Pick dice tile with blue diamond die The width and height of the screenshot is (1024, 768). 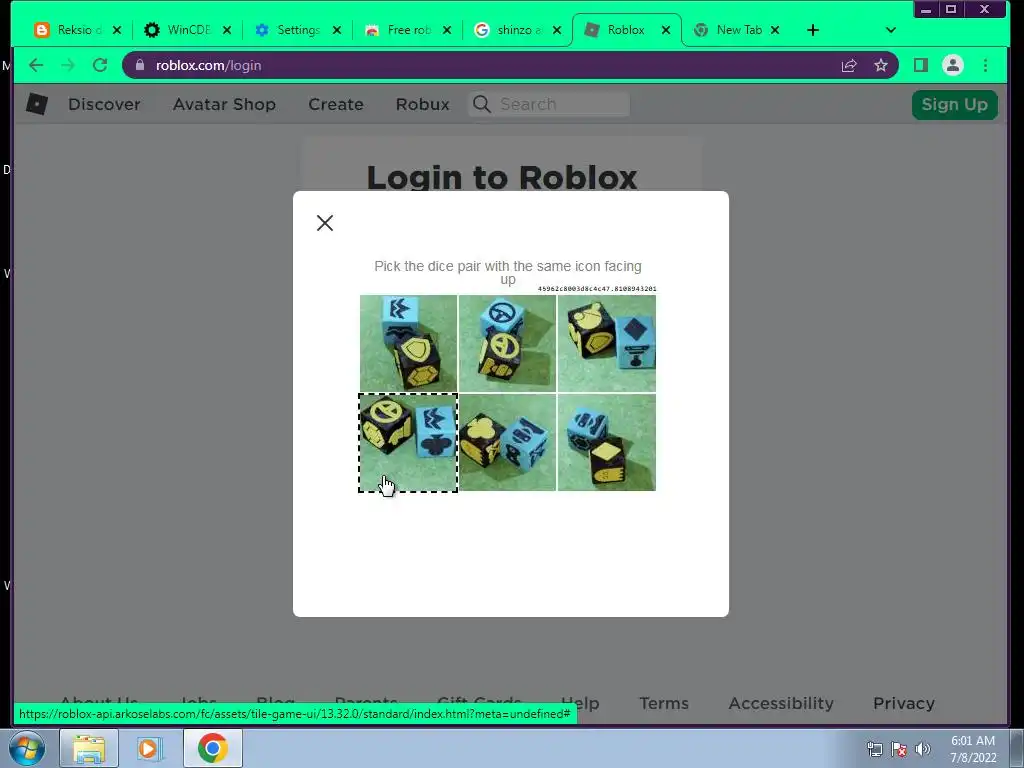click(607, 343)
